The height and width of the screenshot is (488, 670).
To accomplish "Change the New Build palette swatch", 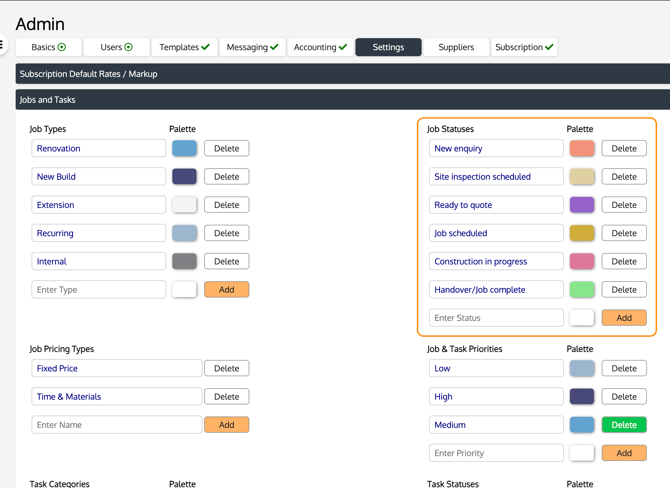I will point(184,176).
